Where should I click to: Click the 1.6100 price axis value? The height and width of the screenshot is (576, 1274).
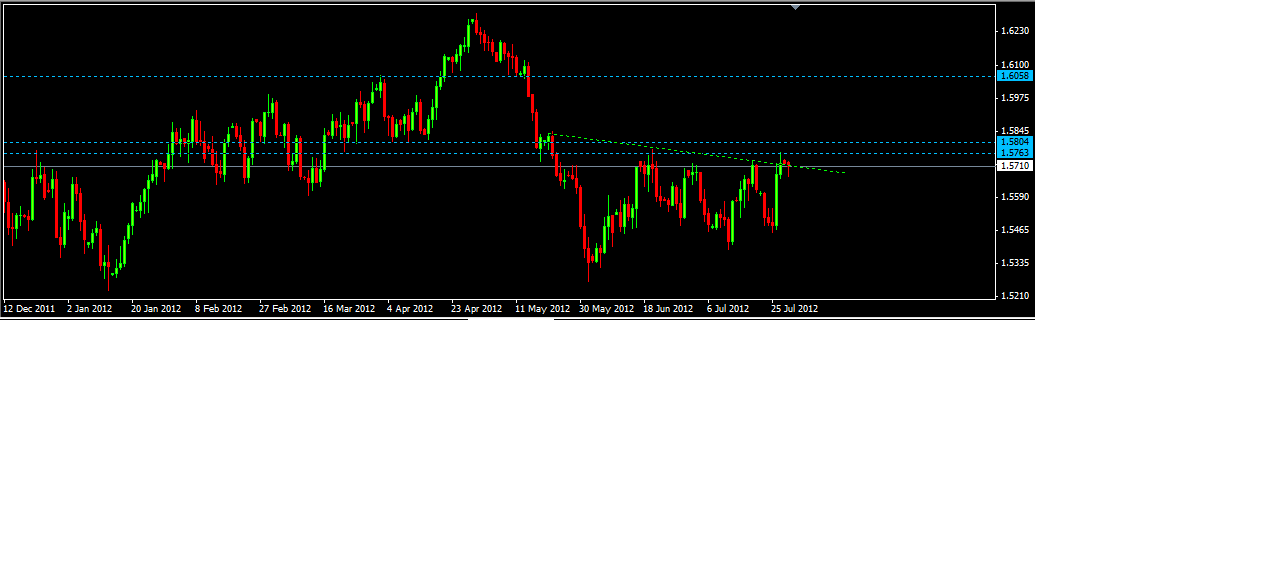(x=1015, y=64)
